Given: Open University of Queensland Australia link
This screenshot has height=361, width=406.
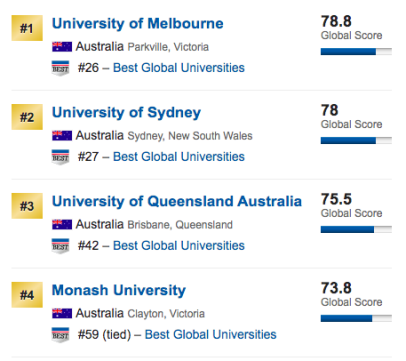Looking at the screenshot, I should coord(177,202).
